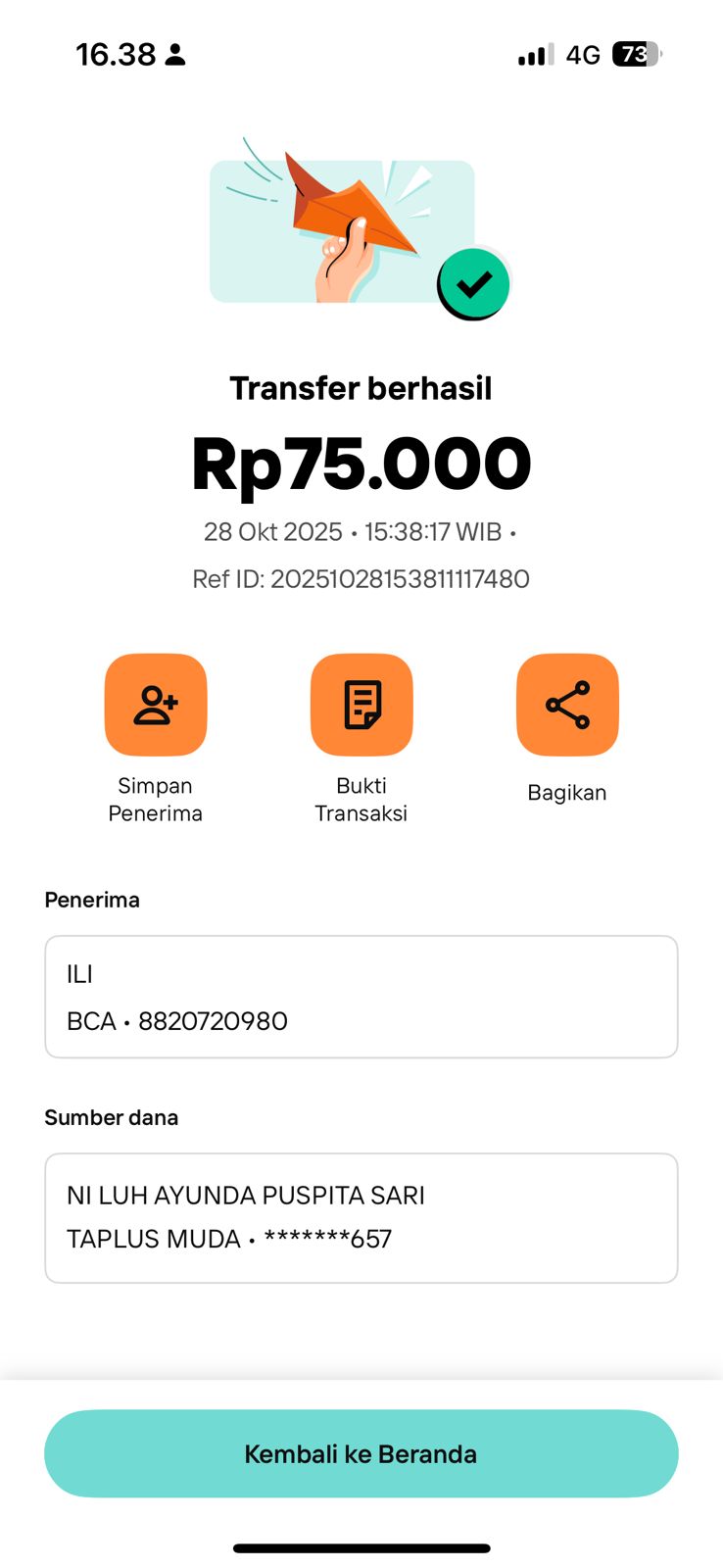Select the Sumber dana account card
723x1568 pixels.
361,1217
